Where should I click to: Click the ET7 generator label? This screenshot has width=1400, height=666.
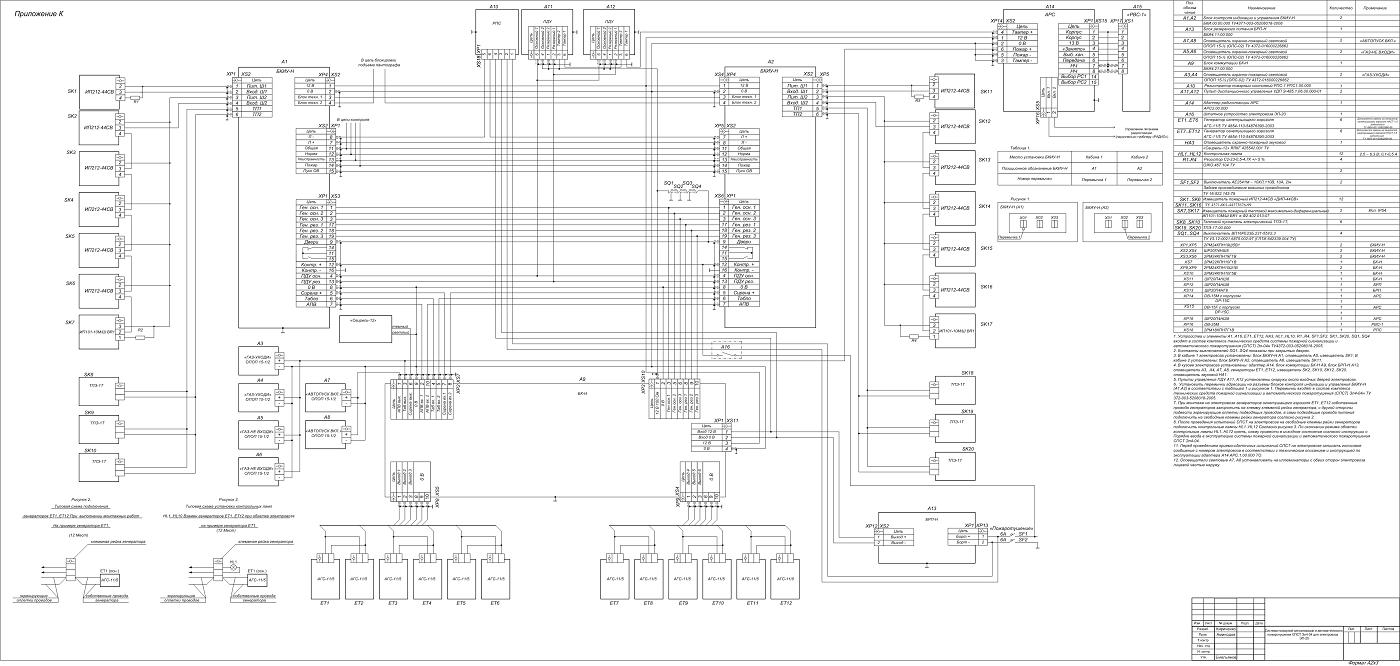614,604
